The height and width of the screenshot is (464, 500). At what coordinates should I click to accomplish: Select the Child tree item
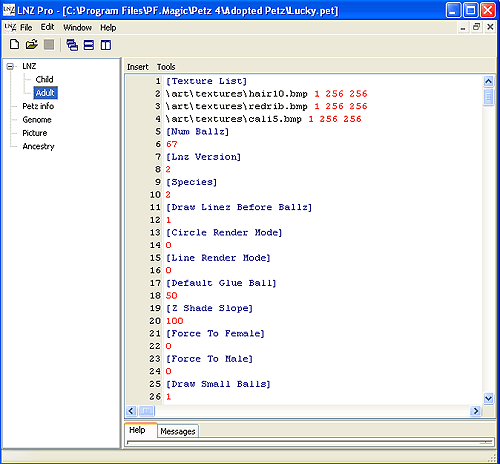[44, 79]
